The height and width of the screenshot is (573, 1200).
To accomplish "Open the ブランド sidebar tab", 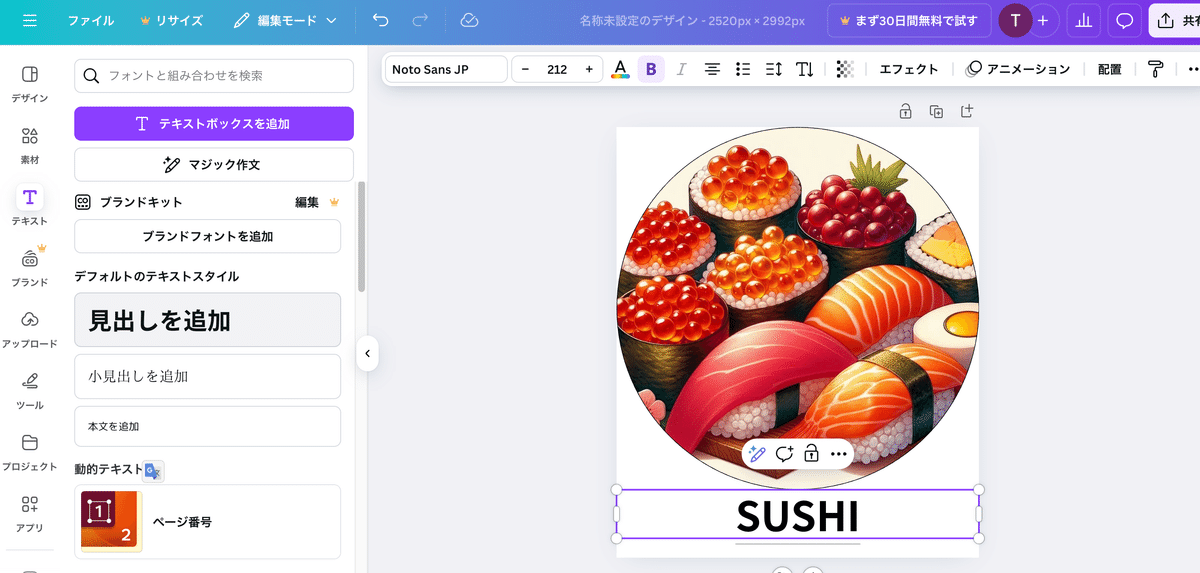I will click(x=30, y=268).
